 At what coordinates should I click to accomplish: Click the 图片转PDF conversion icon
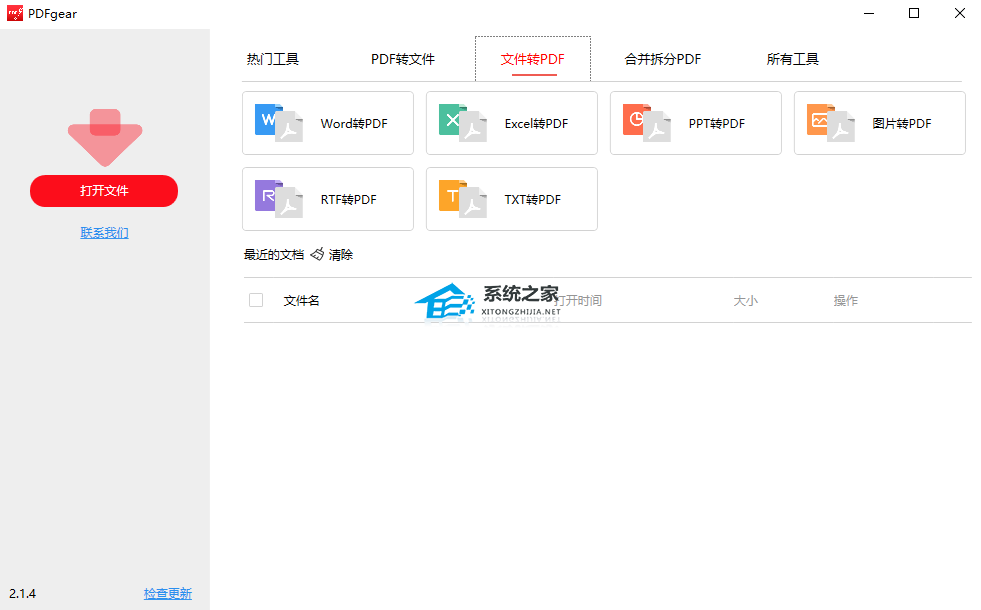point(830,123)
